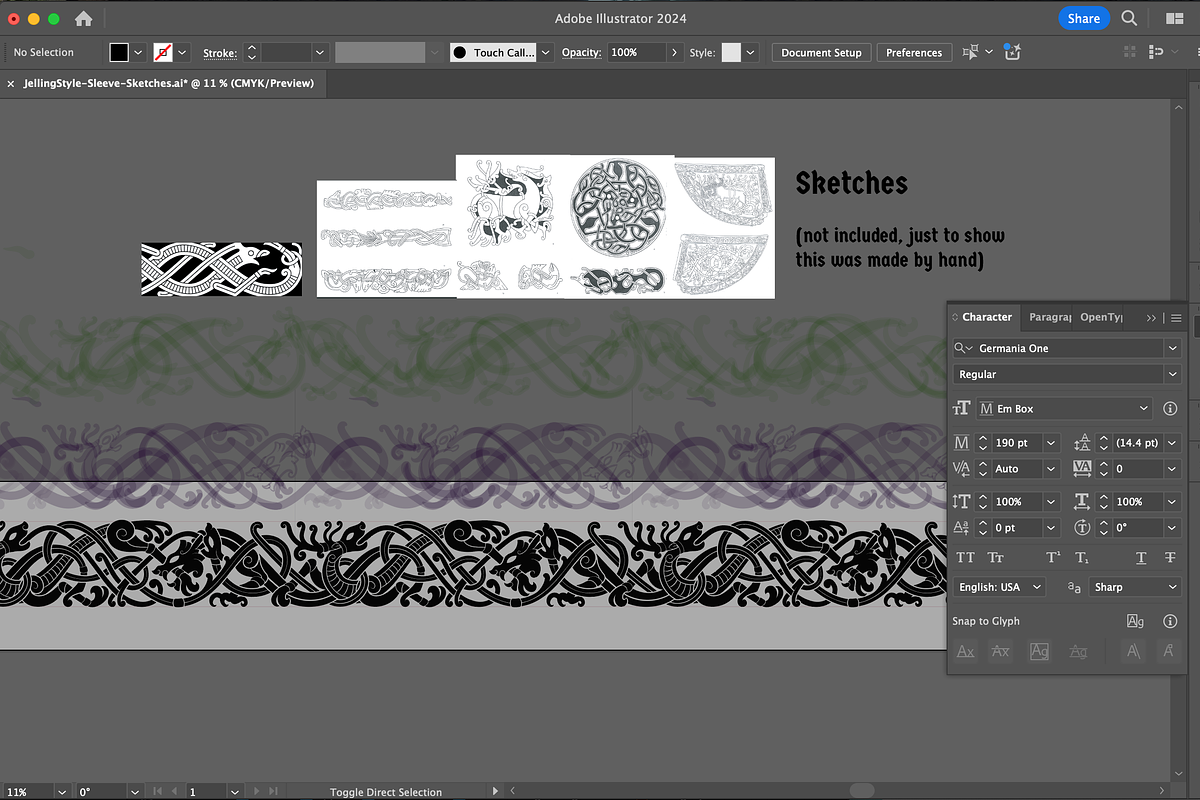Click the kerning Auto stepper arrows
This screenshot has width=1200, height=800.
pos(983,469)
